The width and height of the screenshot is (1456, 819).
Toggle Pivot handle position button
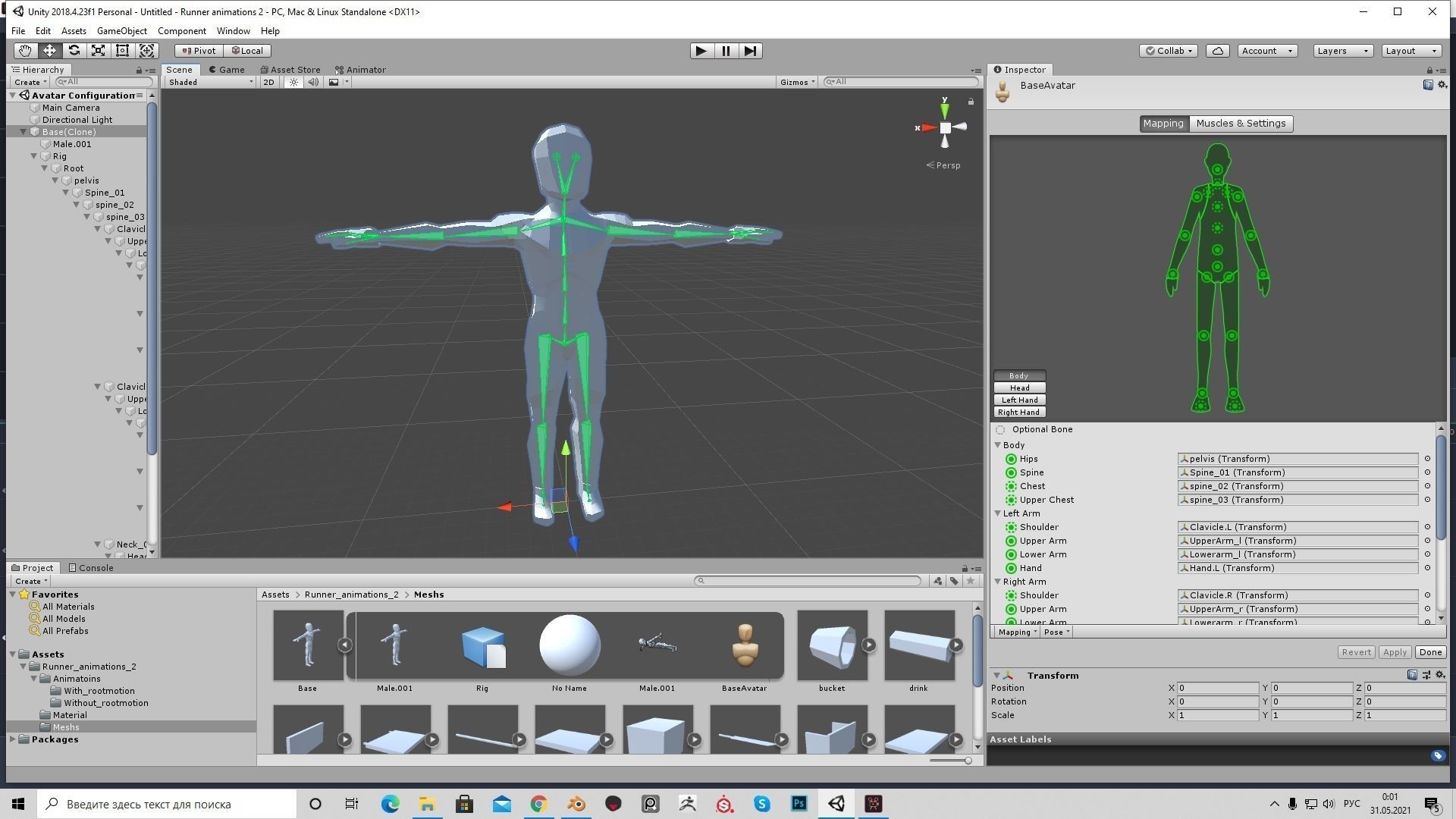click(x=199, y=51)
